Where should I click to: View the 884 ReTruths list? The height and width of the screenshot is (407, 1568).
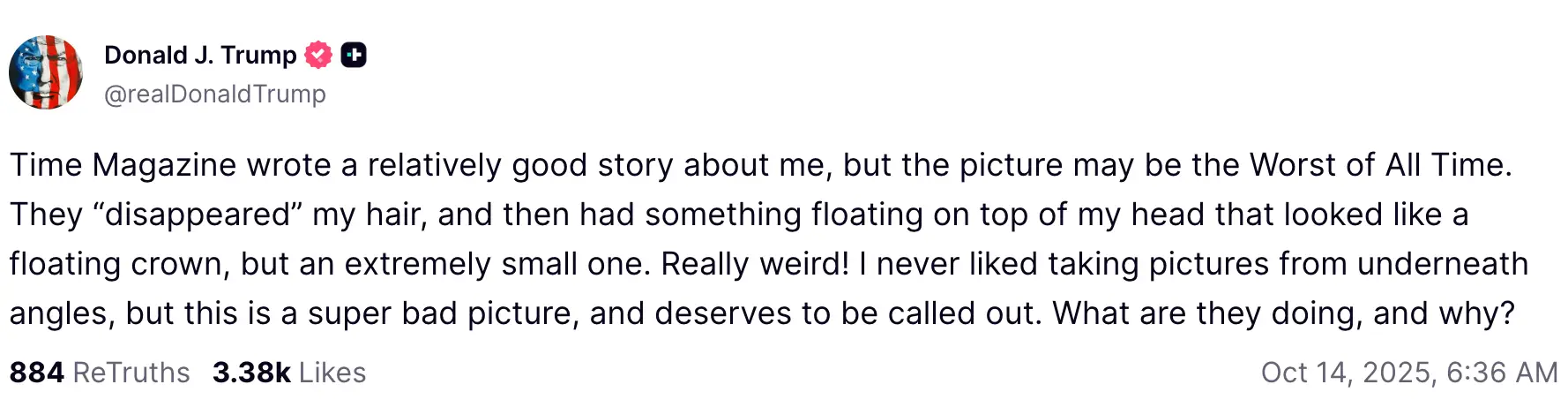point(100,373)
